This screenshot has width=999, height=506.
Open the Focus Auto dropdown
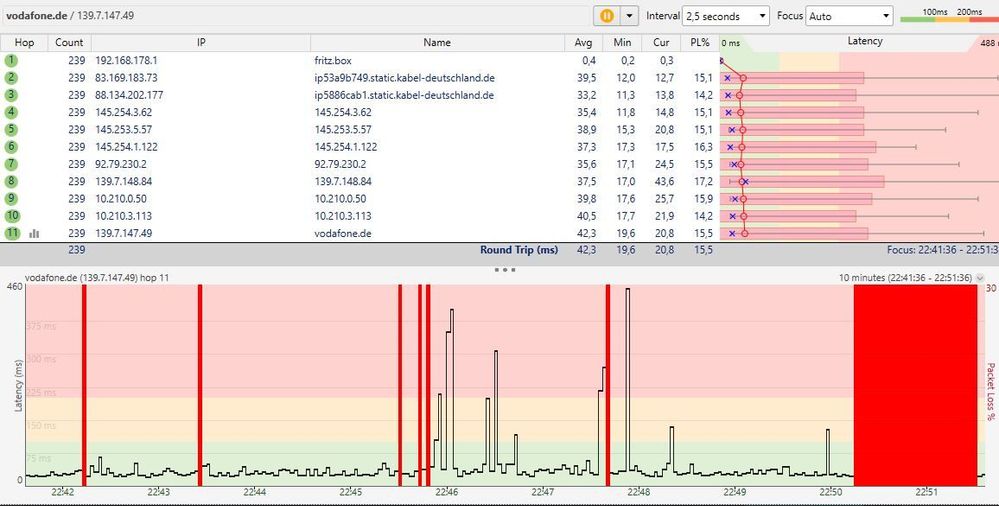pyautogui.click(x=849, y=16)
